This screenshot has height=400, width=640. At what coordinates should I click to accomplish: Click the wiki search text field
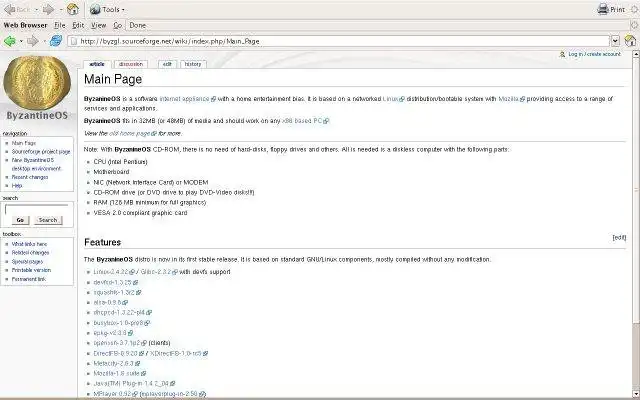36,209
